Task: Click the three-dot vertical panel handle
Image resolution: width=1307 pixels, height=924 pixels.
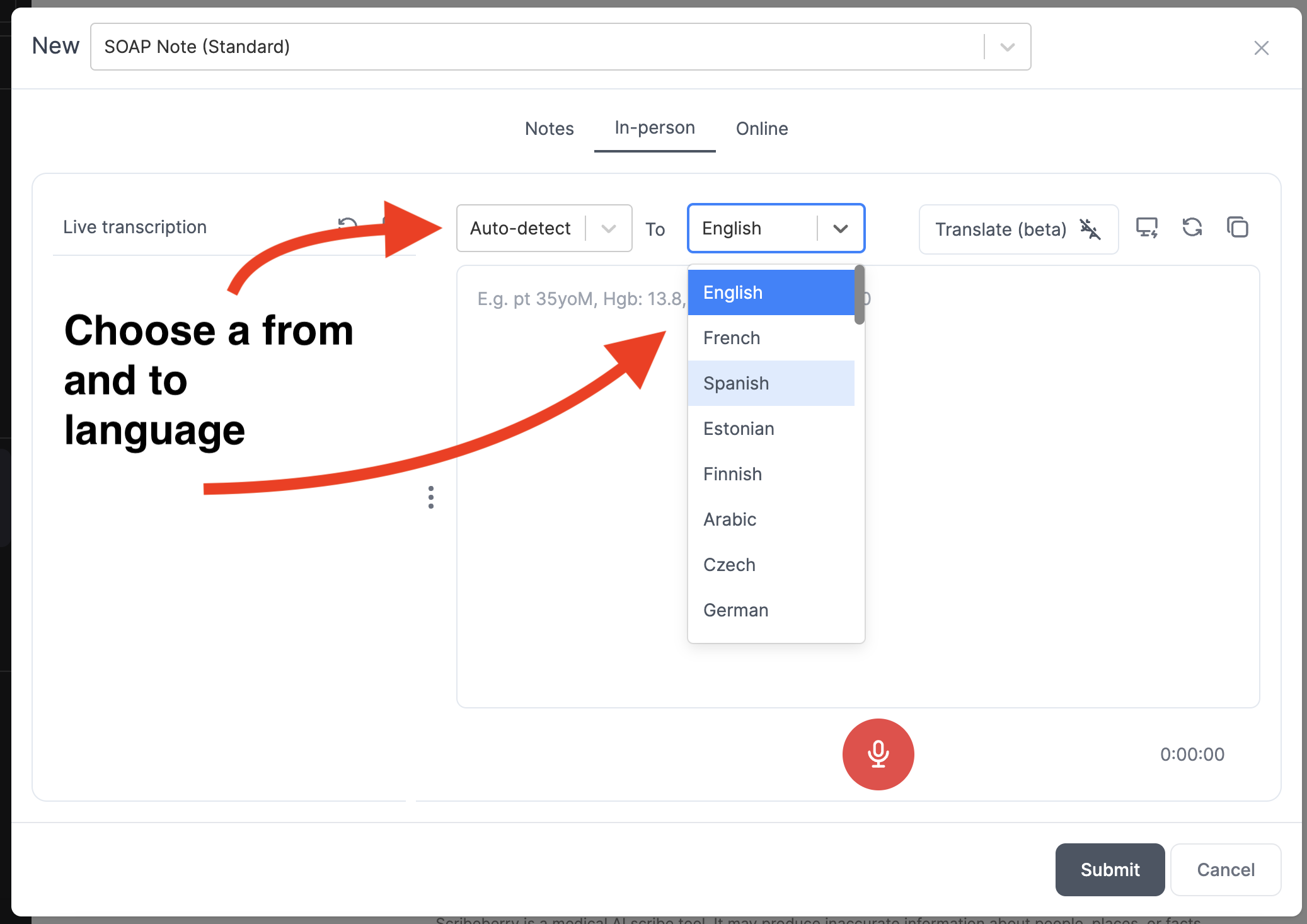Action: pos(431,497)
